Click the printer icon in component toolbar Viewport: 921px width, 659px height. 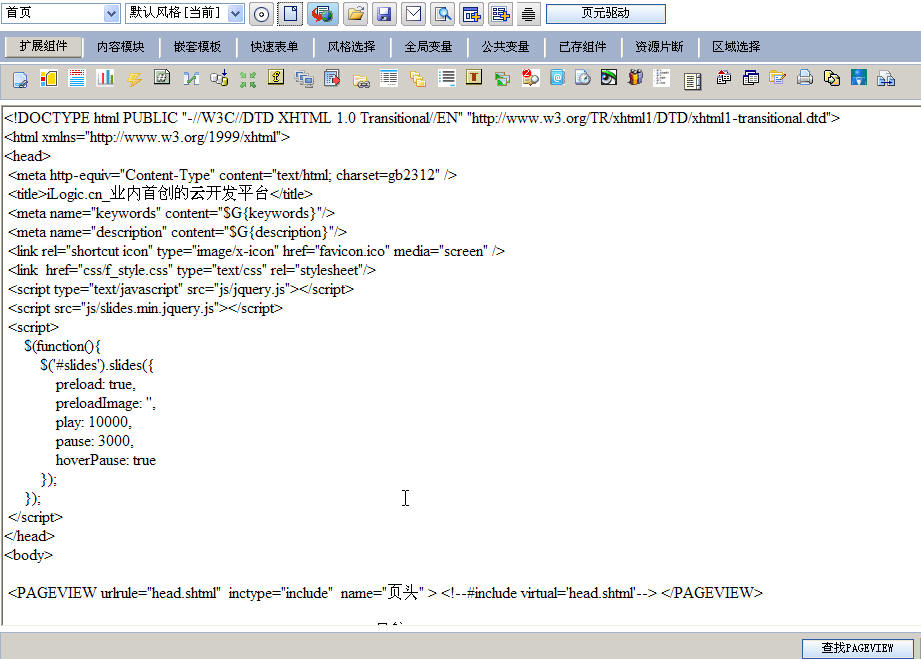tap(804, 78)
